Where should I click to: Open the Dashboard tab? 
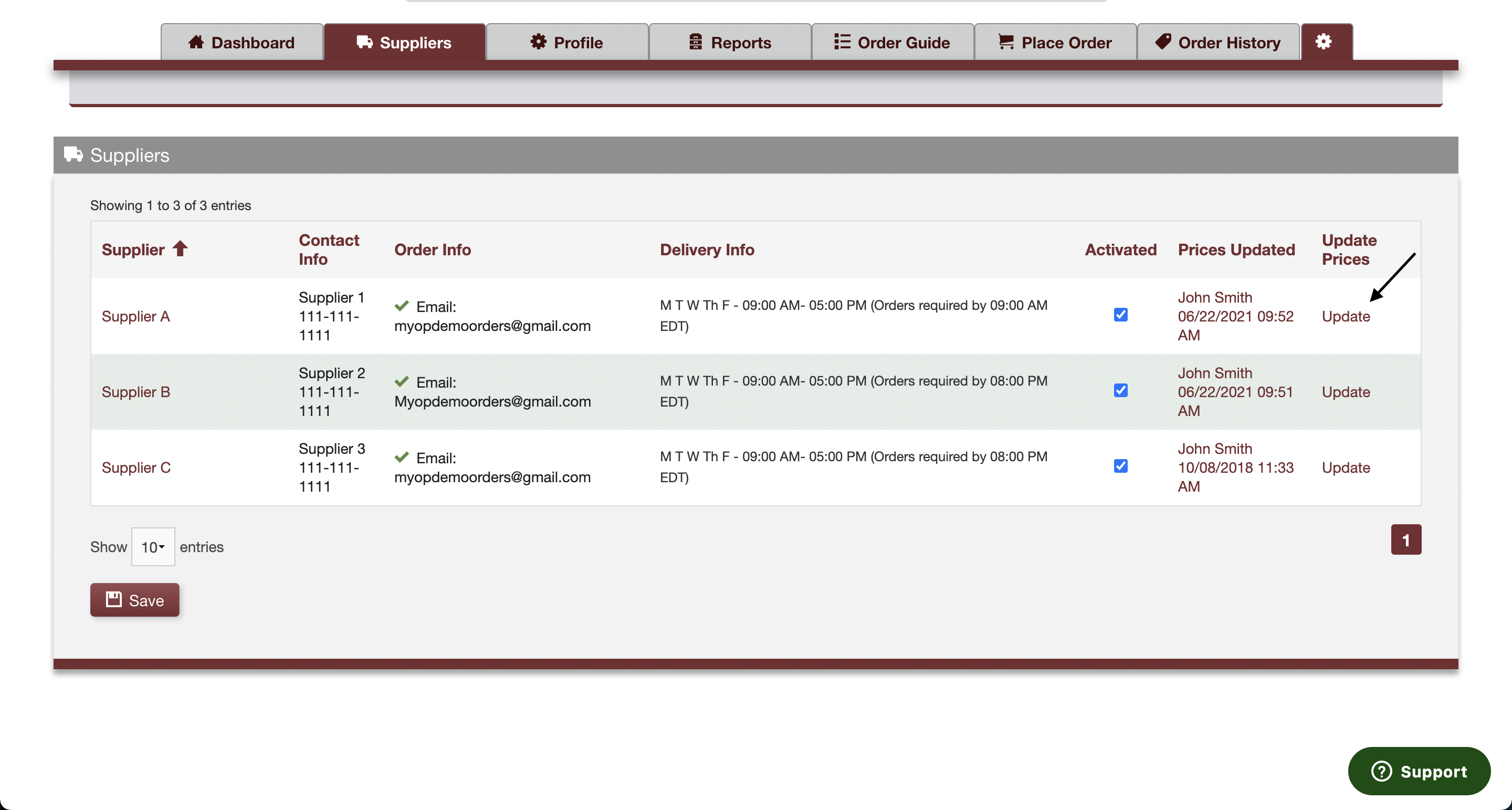pos(242,43)
